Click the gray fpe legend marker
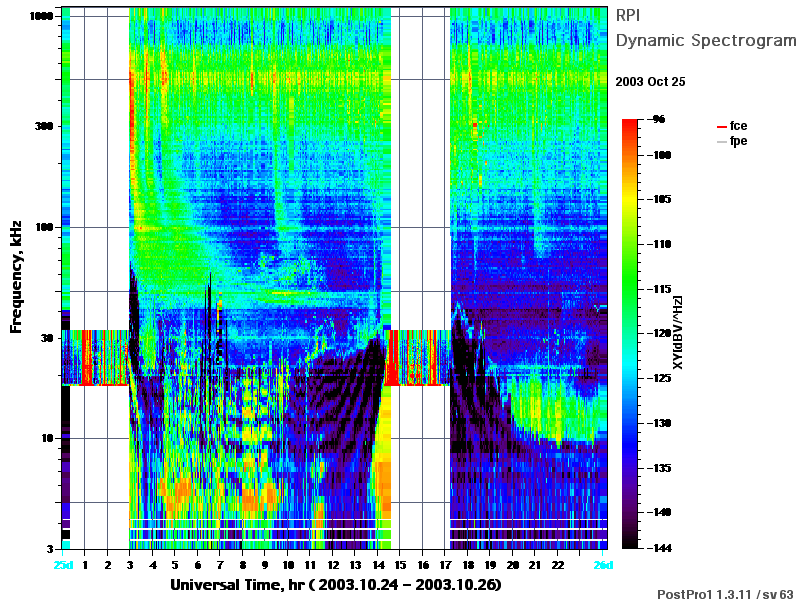This screenshot has width=800, height=600. click(x=721, y=142)
